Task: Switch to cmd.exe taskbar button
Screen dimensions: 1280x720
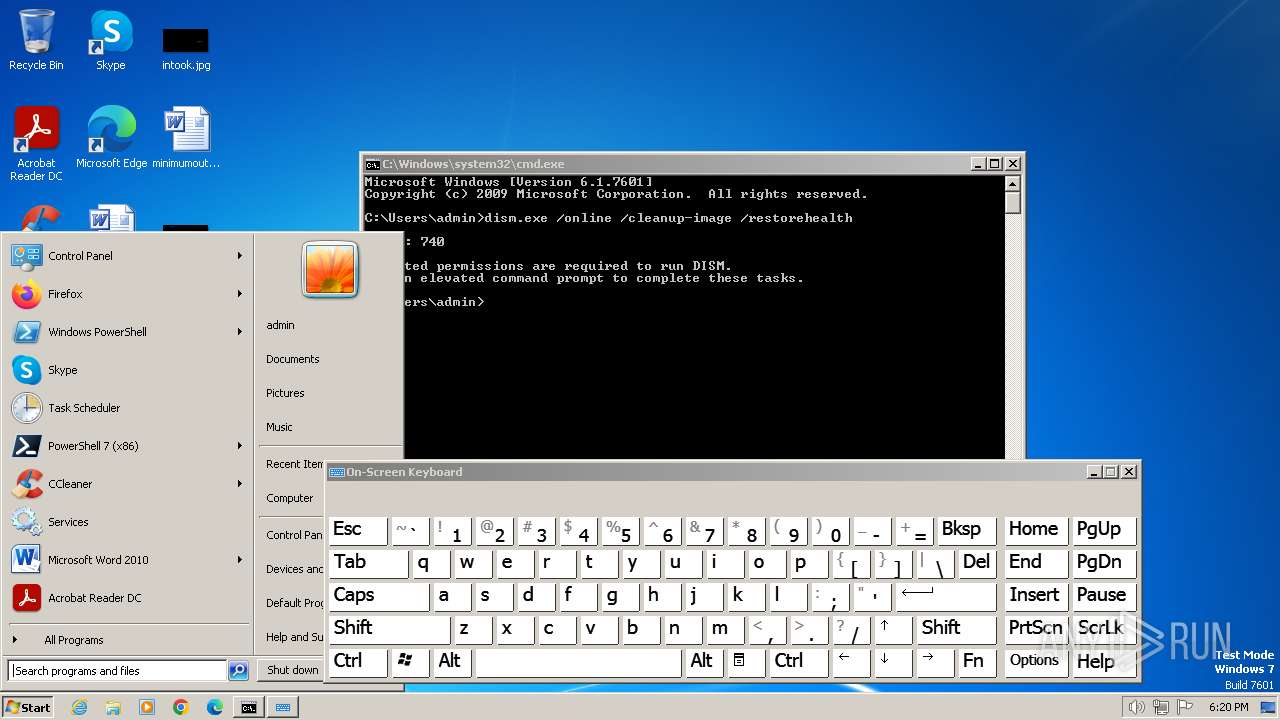Action: coord(248,707)
